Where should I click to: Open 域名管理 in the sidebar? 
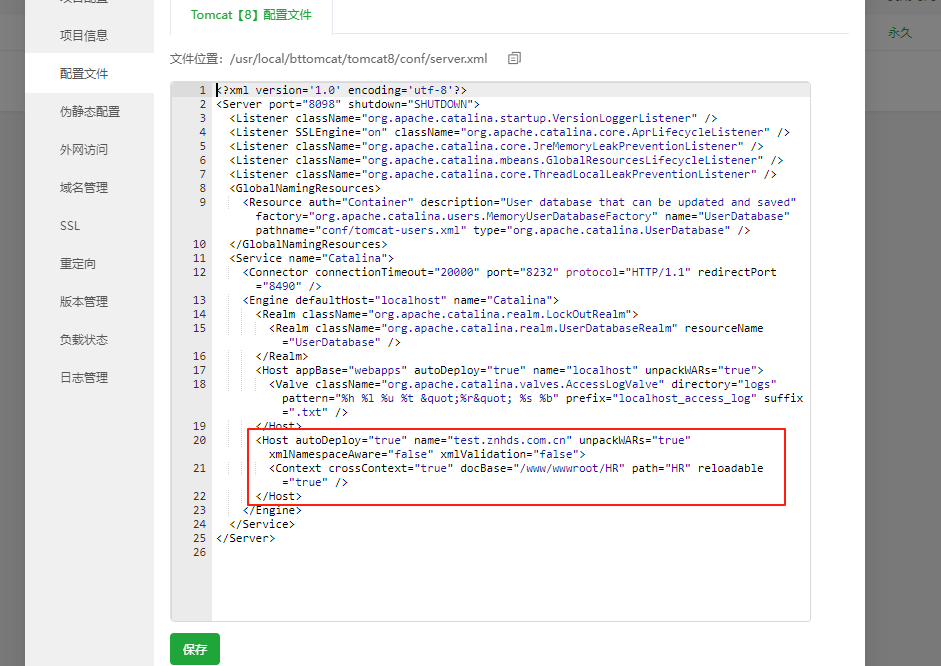coord(84,188)
